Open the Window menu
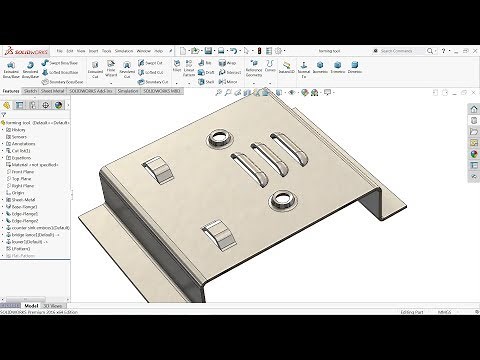 pos(144,51)
